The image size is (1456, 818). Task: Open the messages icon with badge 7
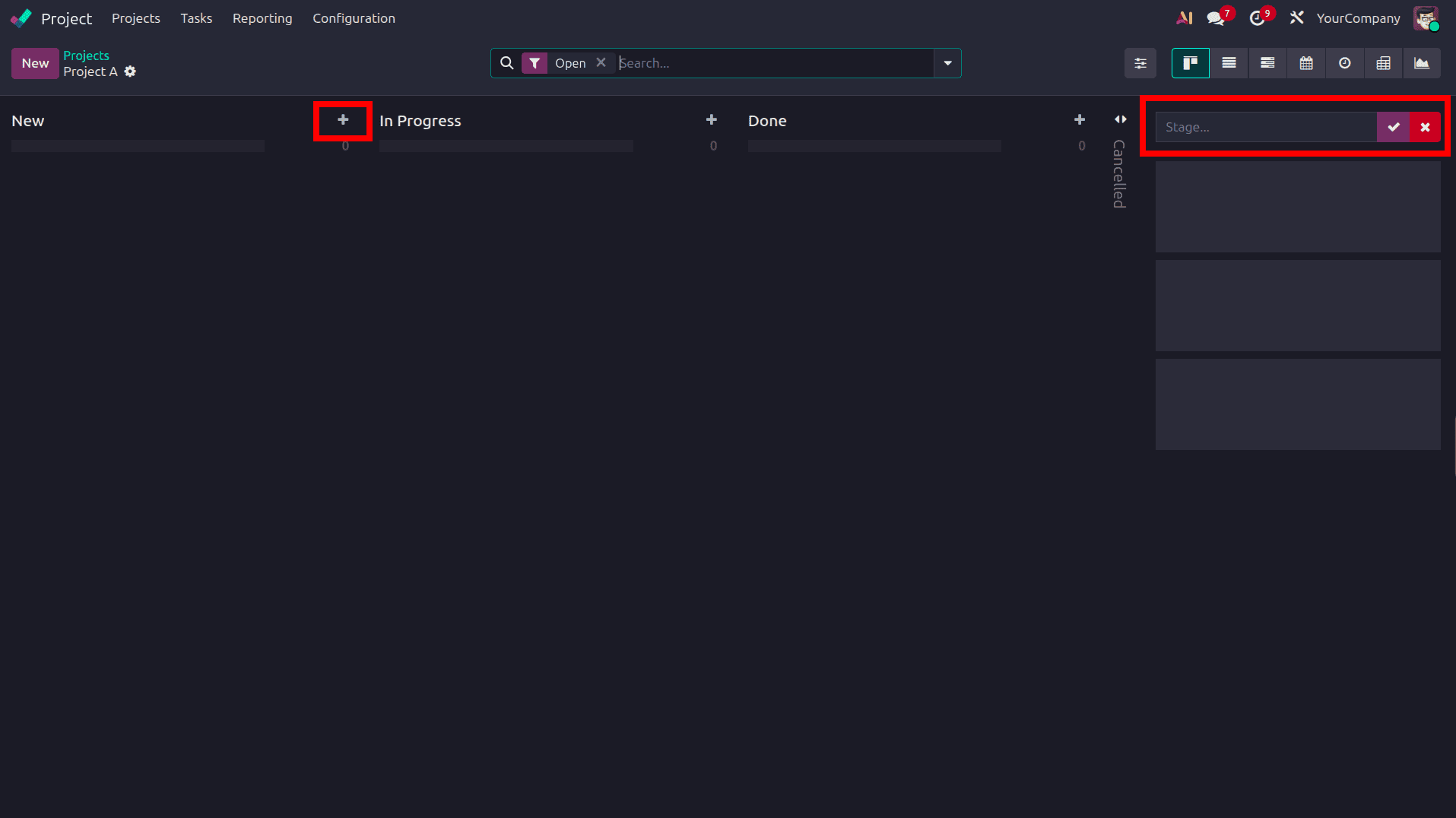[1217, 18]
